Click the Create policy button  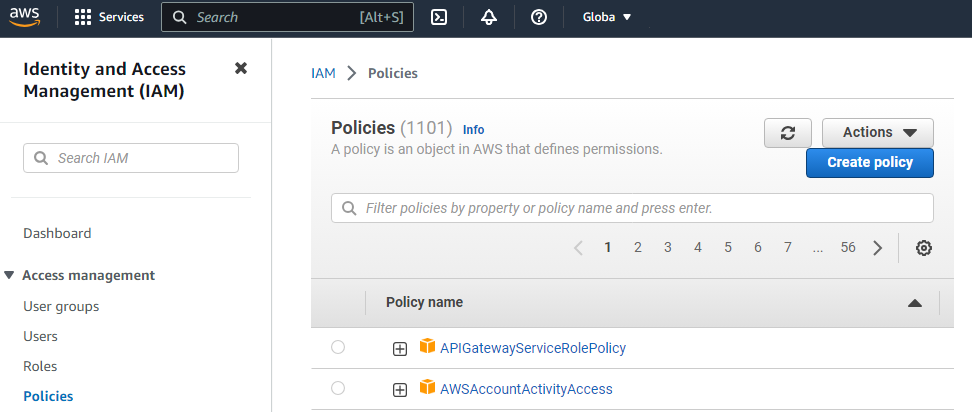[x=869, y=163]
